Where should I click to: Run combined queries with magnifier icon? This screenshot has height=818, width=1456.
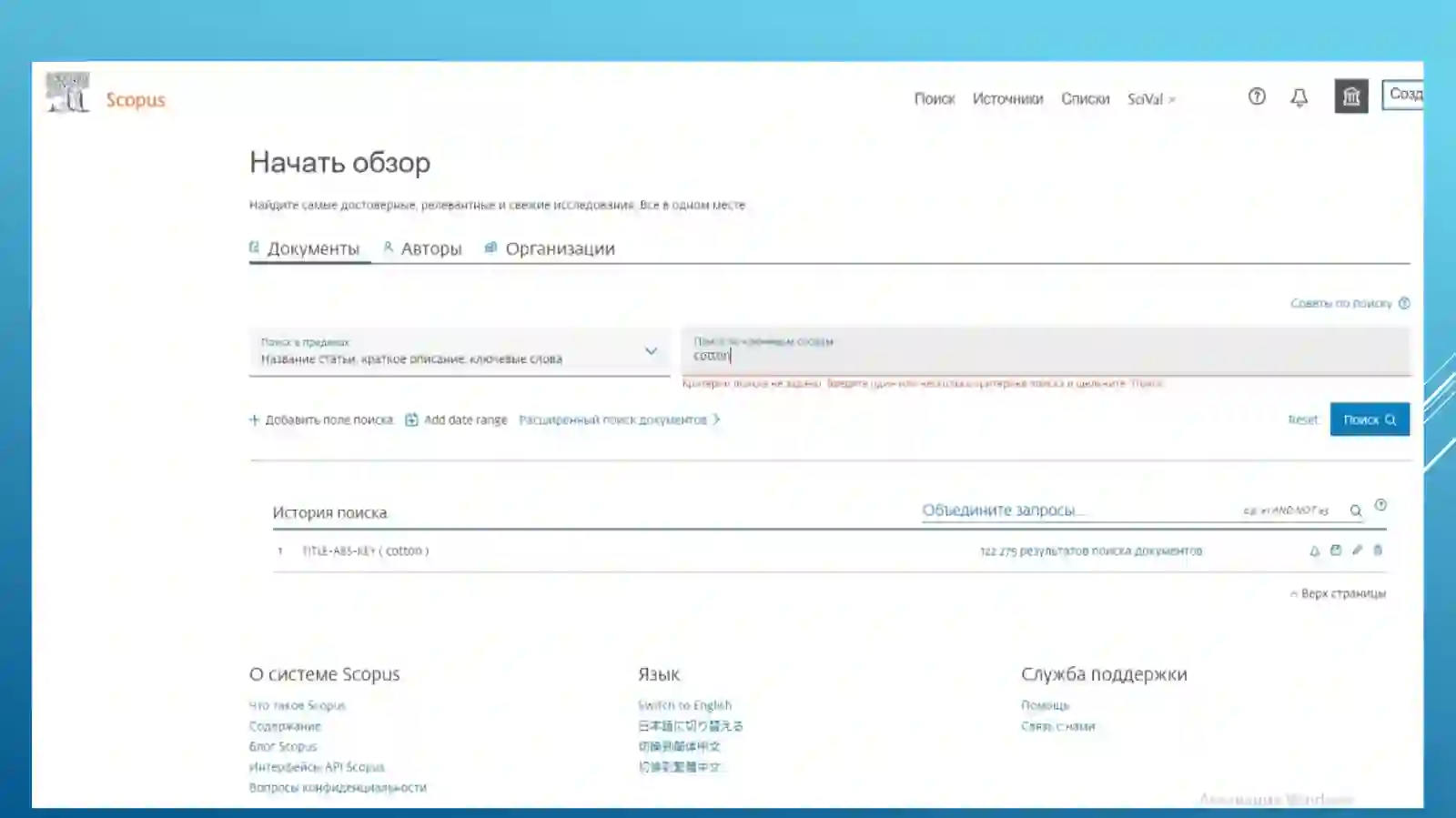pos(1356,511)
